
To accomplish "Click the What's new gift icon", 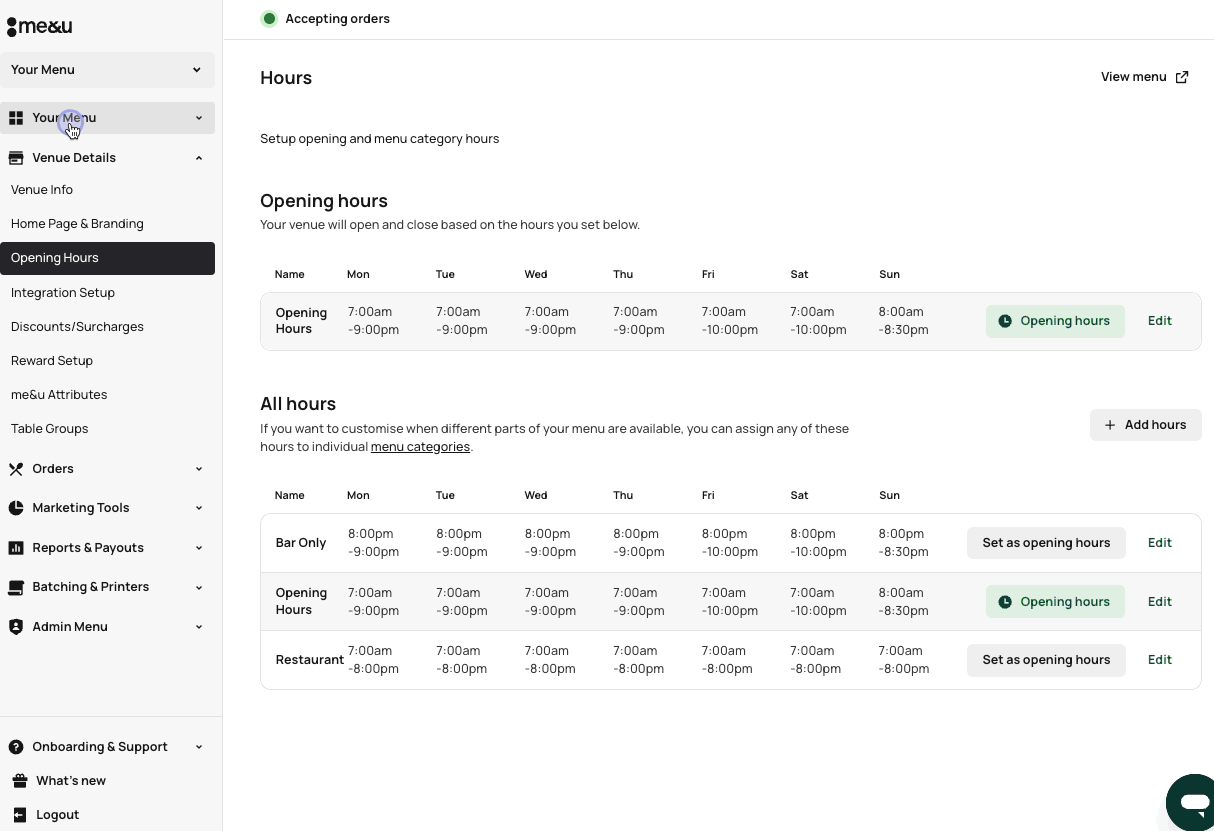I will coord(19,781).
